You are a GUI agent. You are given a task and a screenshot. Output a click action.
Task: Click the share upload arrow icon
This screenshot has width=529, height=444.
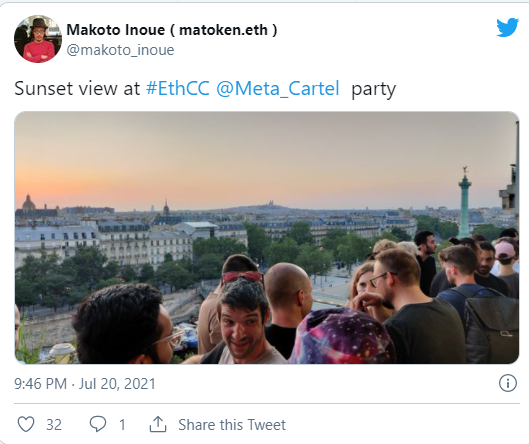click(158, 424)
